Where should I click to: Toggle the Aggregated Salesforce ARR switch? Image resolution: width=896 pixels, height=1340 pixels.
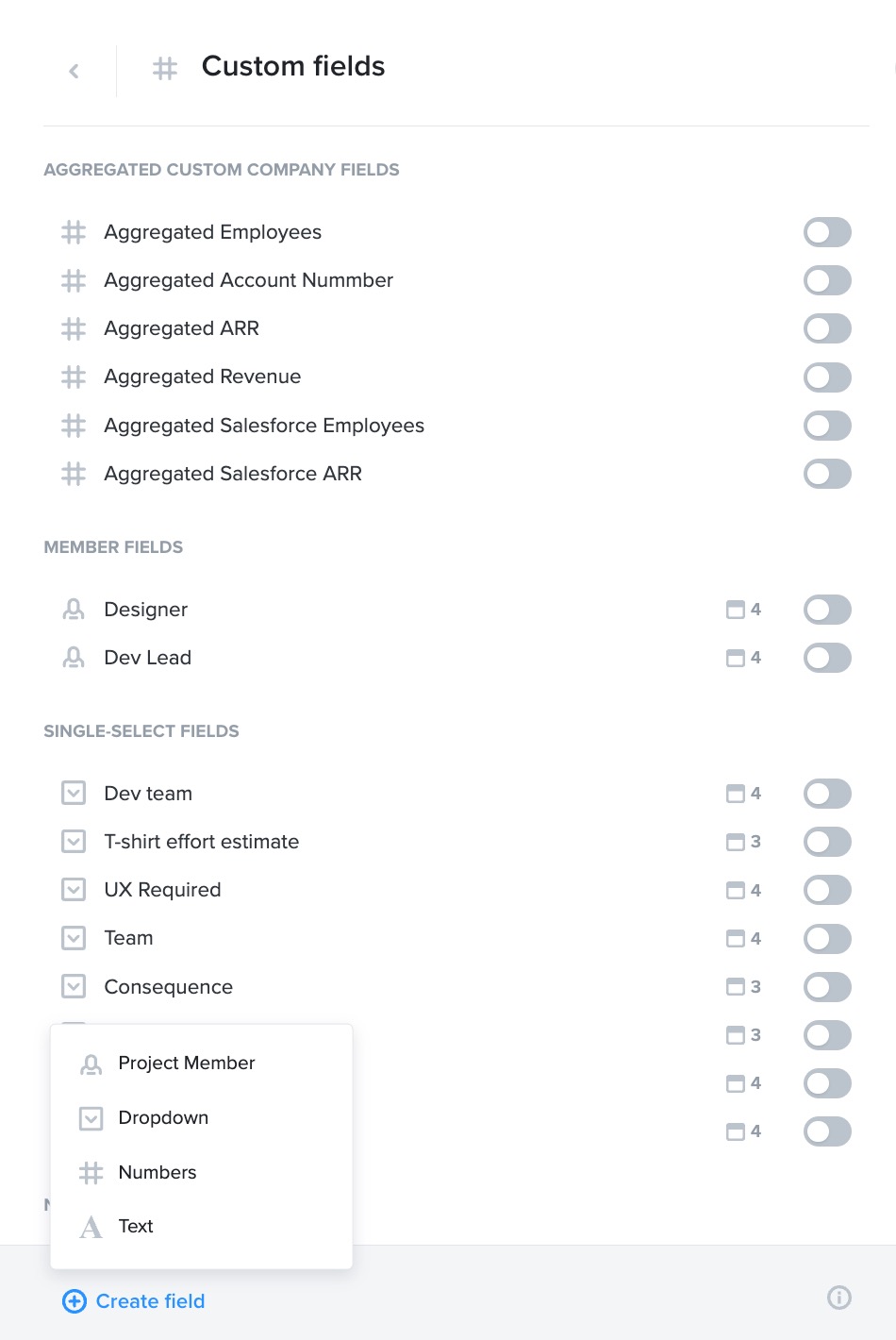827,474
